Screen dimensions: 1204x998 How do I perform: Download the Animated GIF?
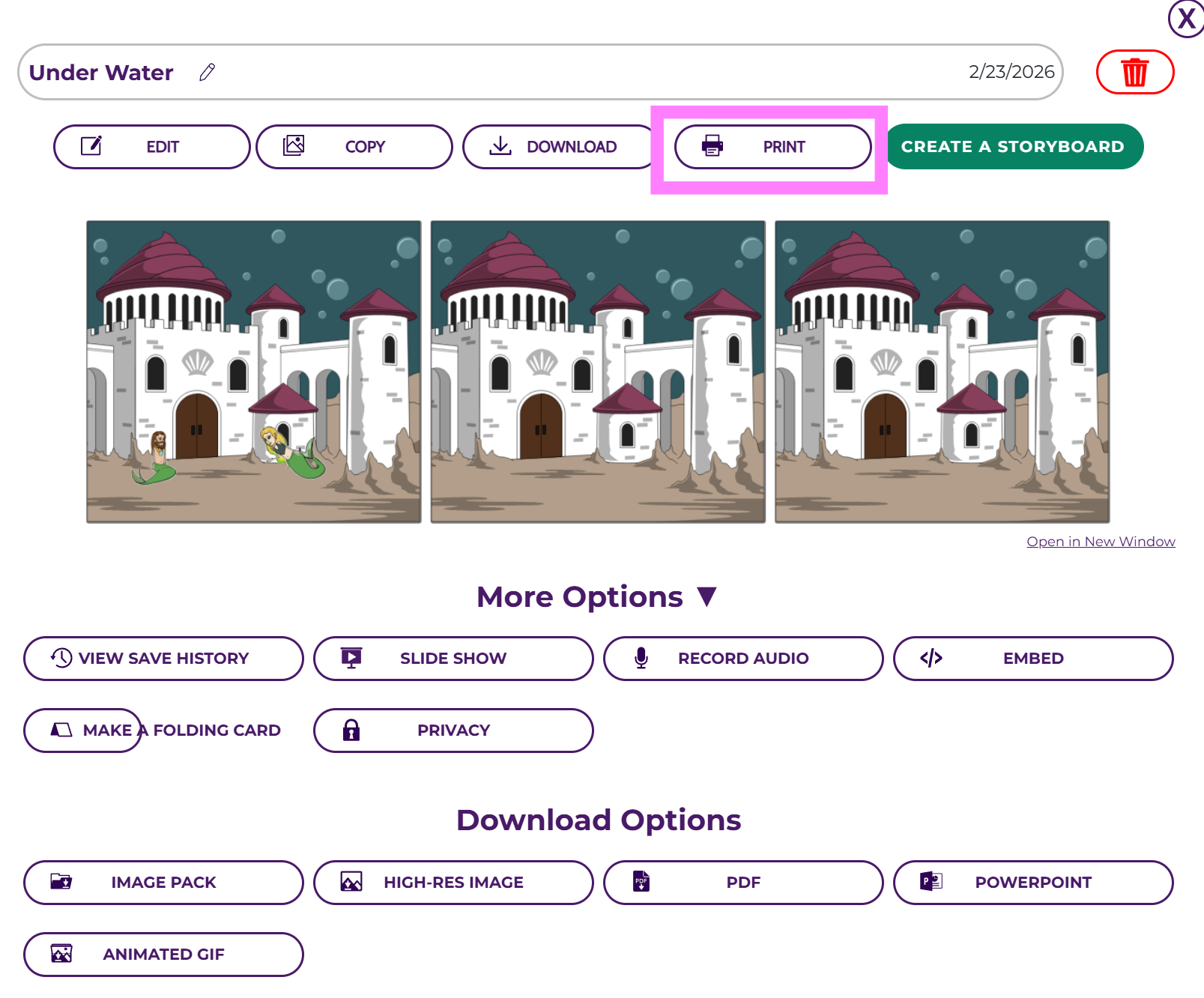(163, 954)
